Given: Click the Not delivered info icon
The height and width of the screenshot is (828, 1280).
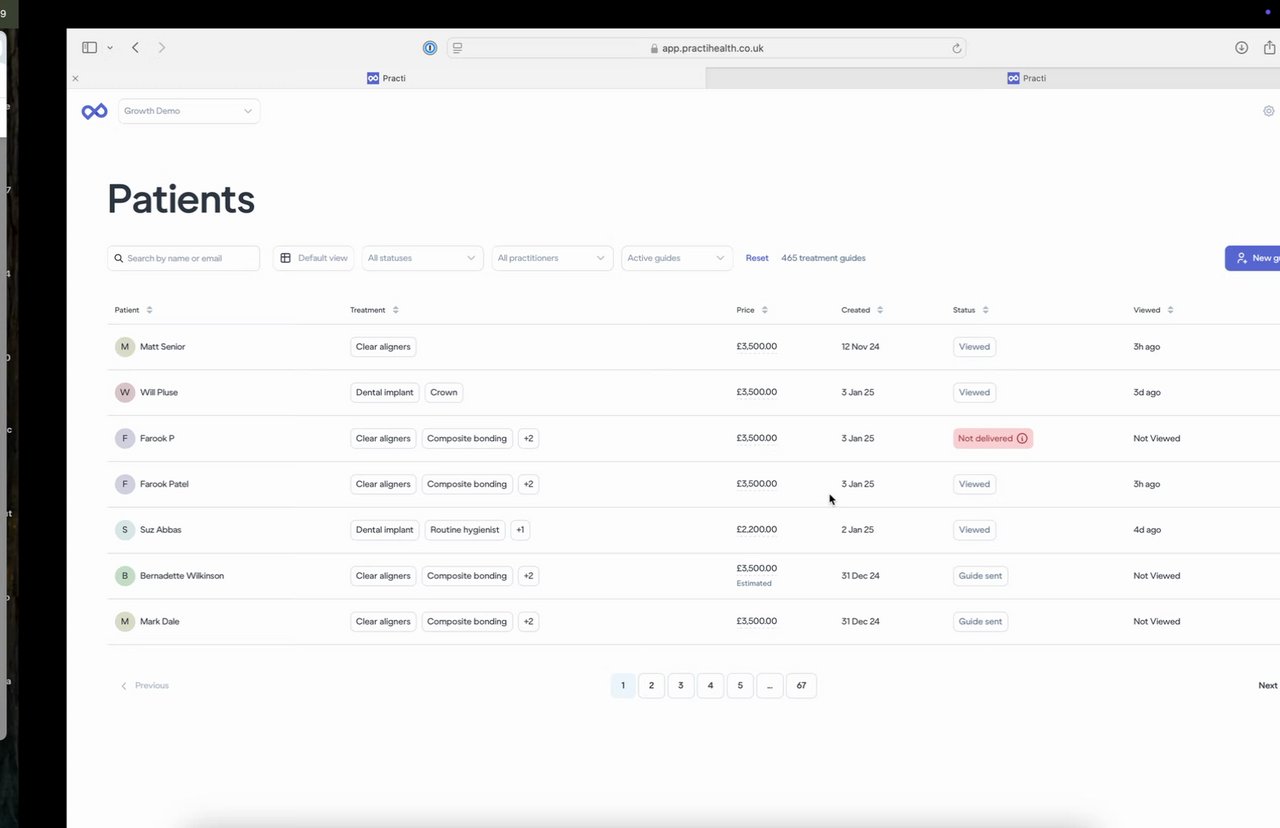Looking at the screenshot, I should [1022, 438].
